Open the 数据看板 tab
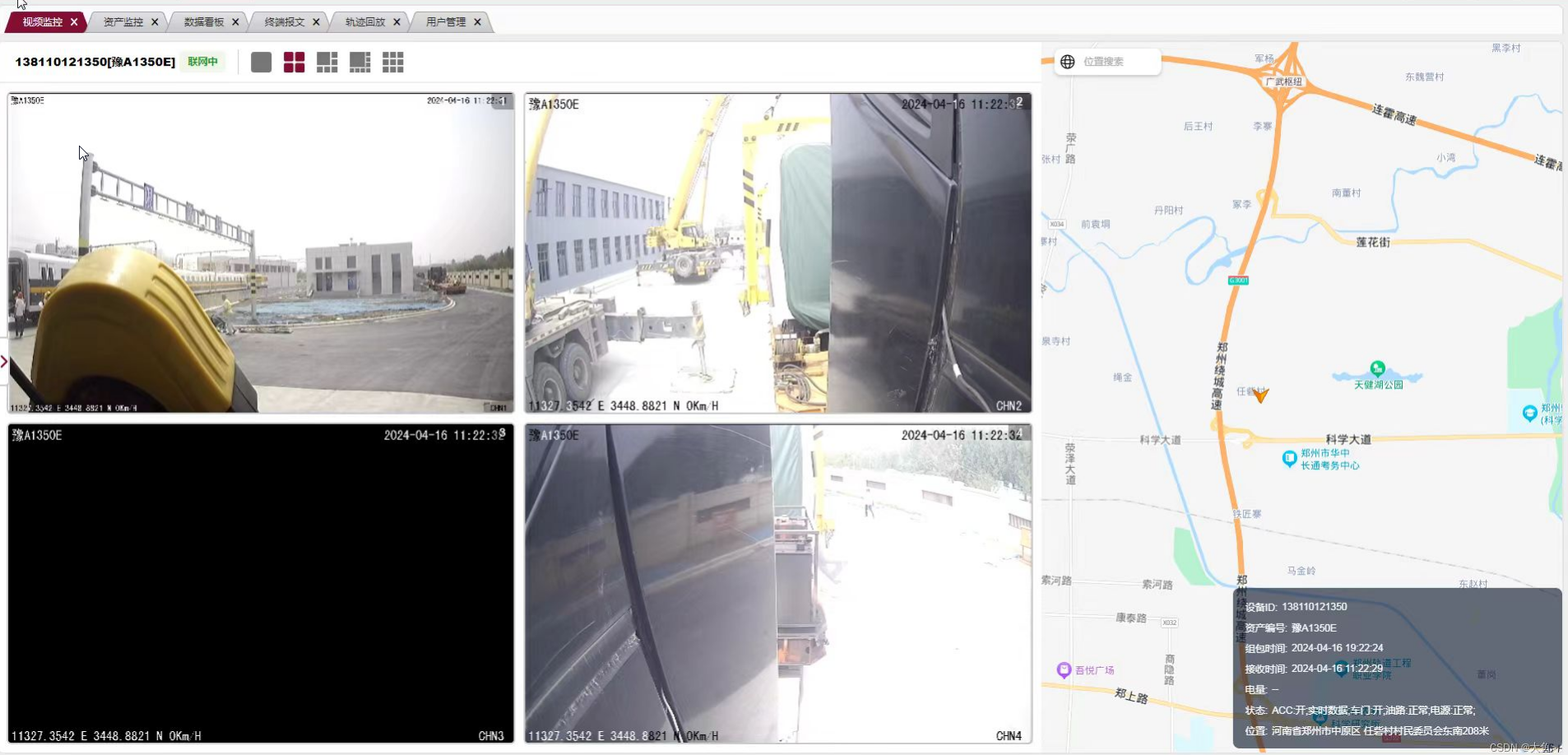 (203, 22)
